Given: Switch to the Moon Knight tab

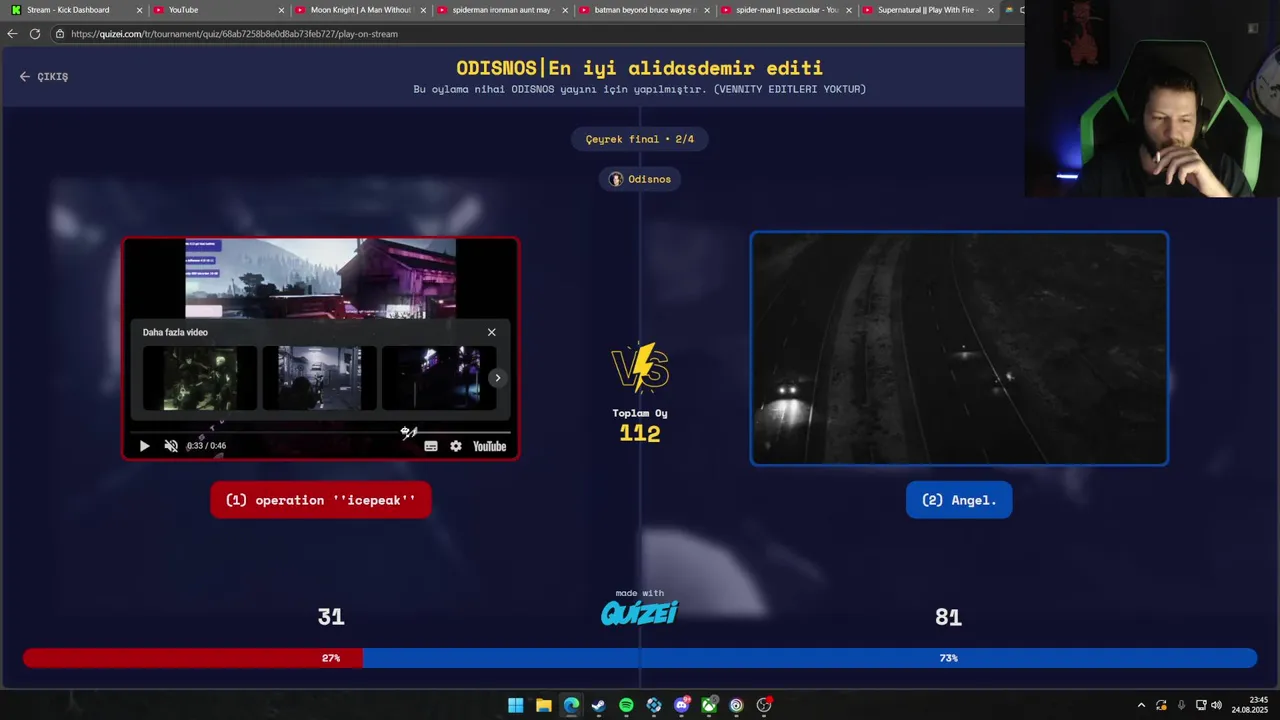Looking at the screenshot, I should pyautogui.click(x=361, y=10).
